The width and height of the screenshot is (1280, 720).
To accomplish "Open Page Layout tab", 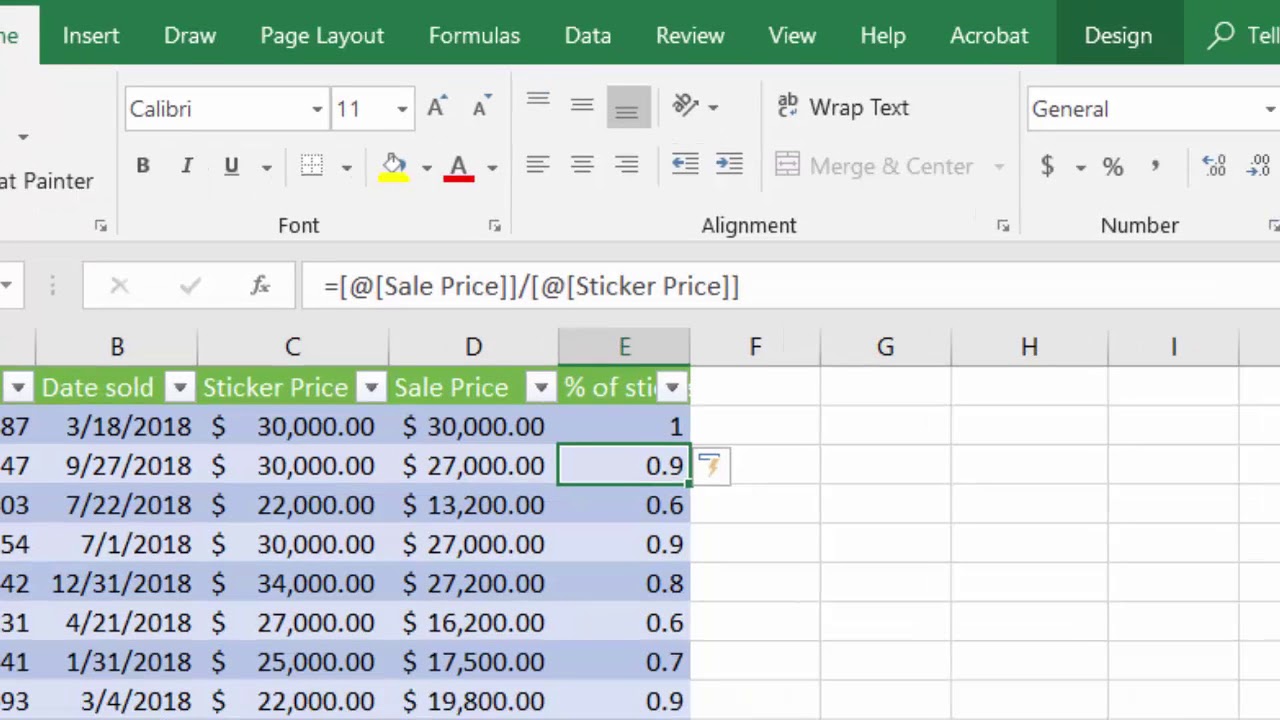I will coord(322,35).
